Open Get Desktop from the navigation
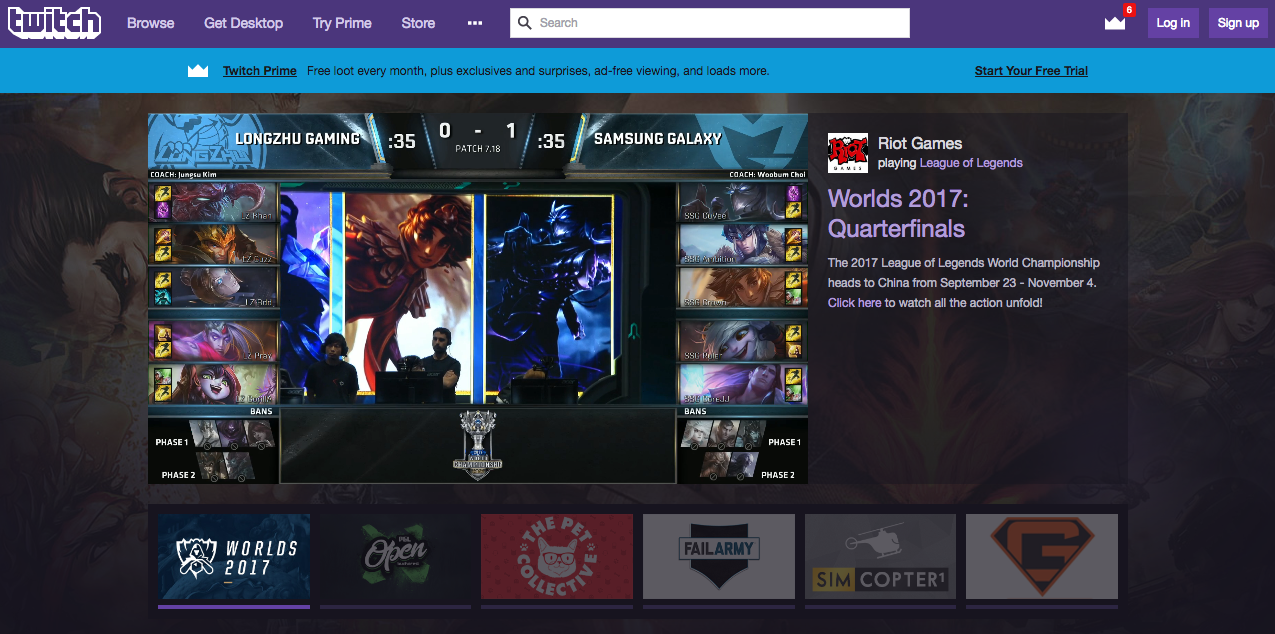 point(243,23)
